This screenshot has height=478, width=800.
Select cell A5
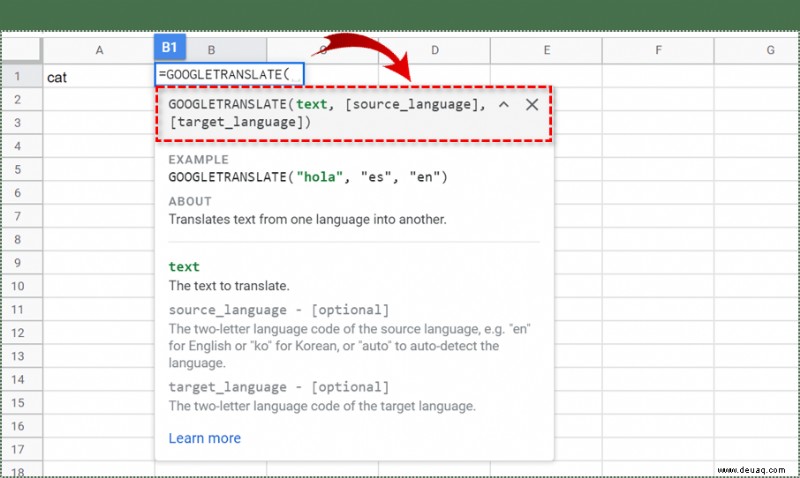click(98, 169)
